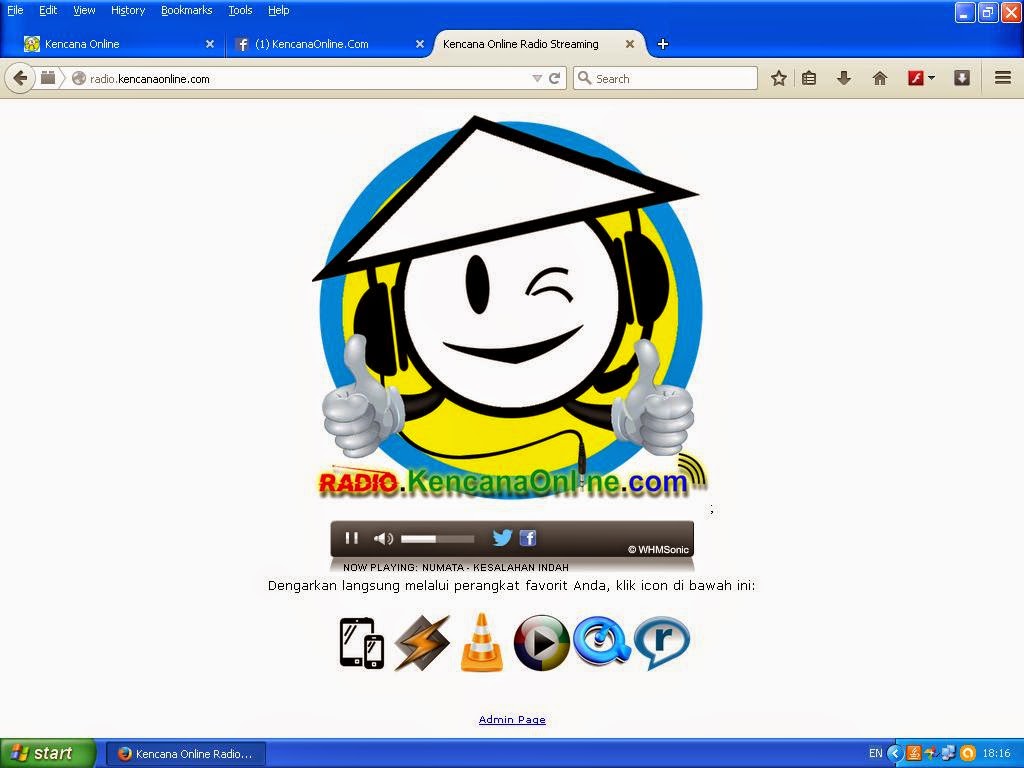
Task: Listen with QuickTime icon
Action: (601, 641)
